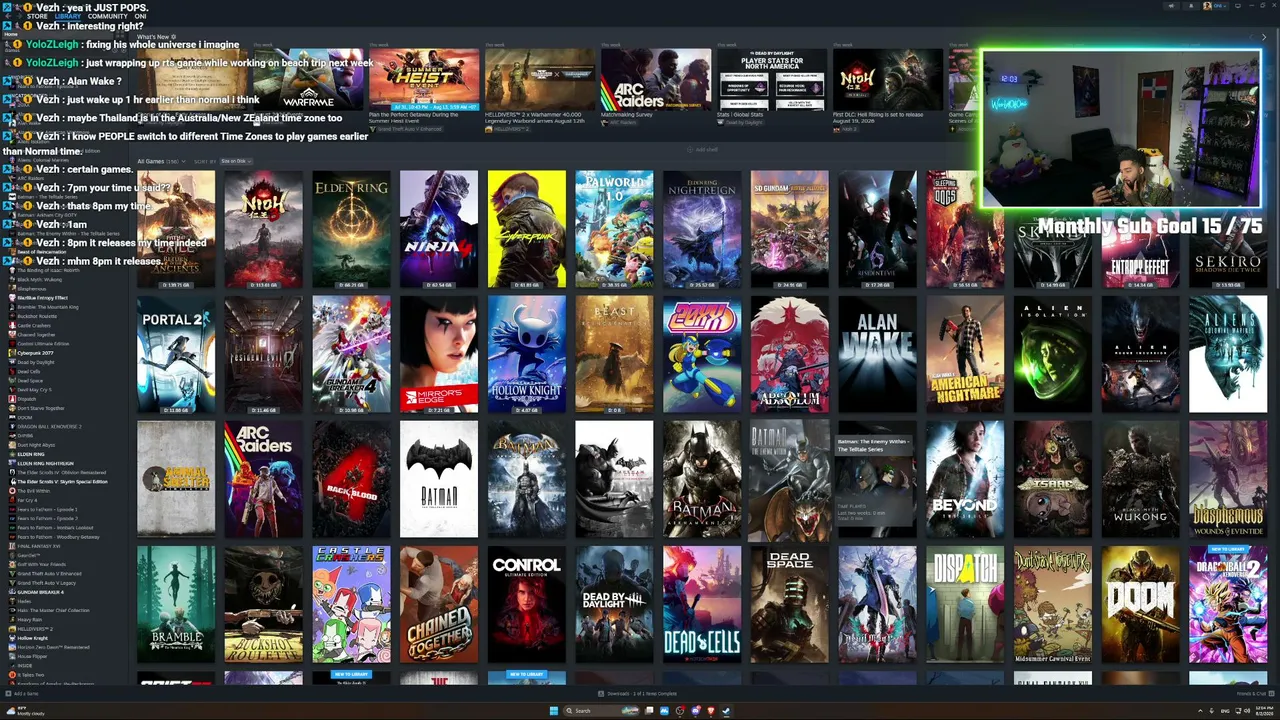Select the Control Ultimate Edition cover art
The height and width of the screenshot is (720, 1280).
click(x=527, y=604)
